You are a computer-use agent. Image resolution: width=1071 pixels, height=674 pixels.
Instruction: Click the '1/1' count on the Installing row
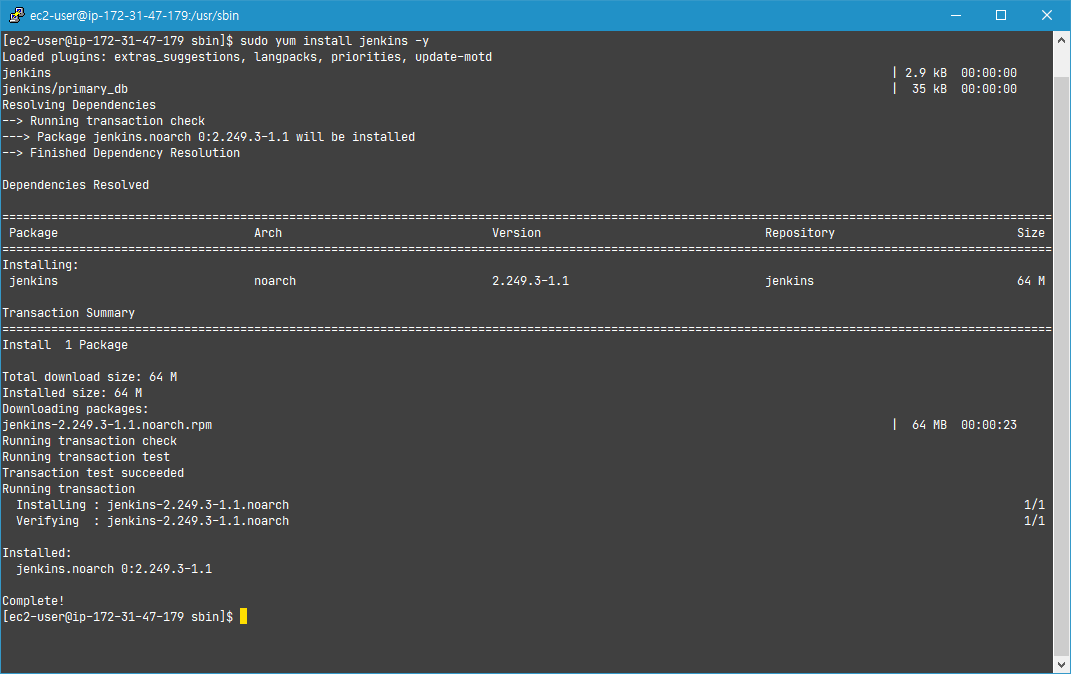click(1034, 505)
